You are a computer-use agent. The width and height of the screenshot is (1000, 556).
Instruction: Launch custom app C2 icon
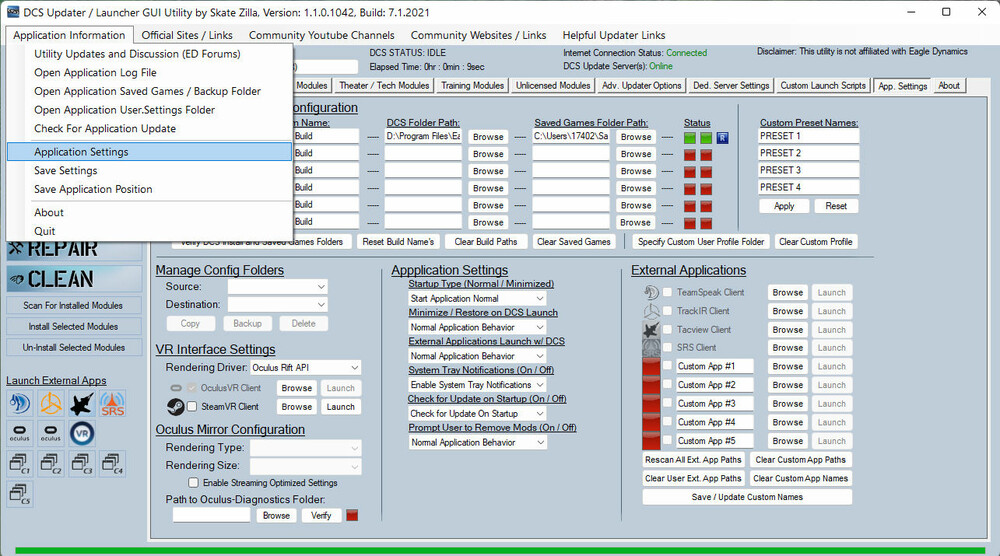click(51, 464)
